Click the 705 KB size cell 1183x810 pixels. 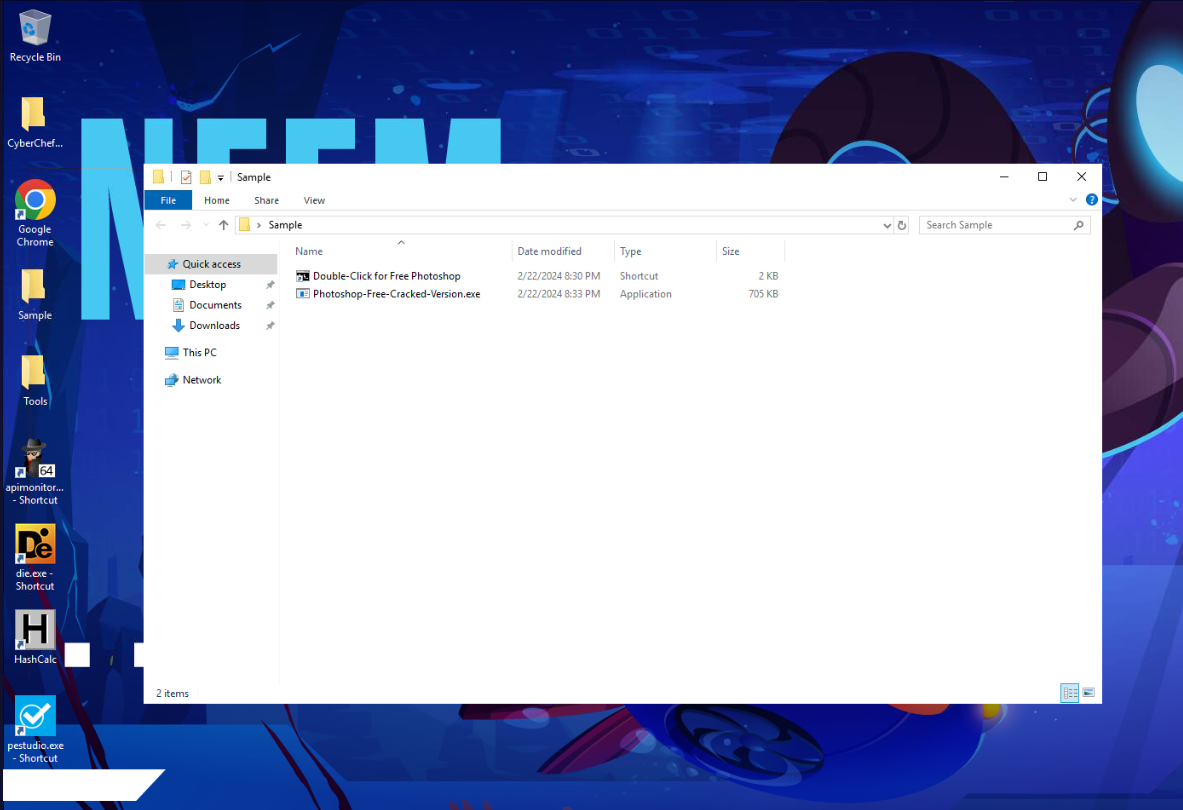click(x=763, y=294)
